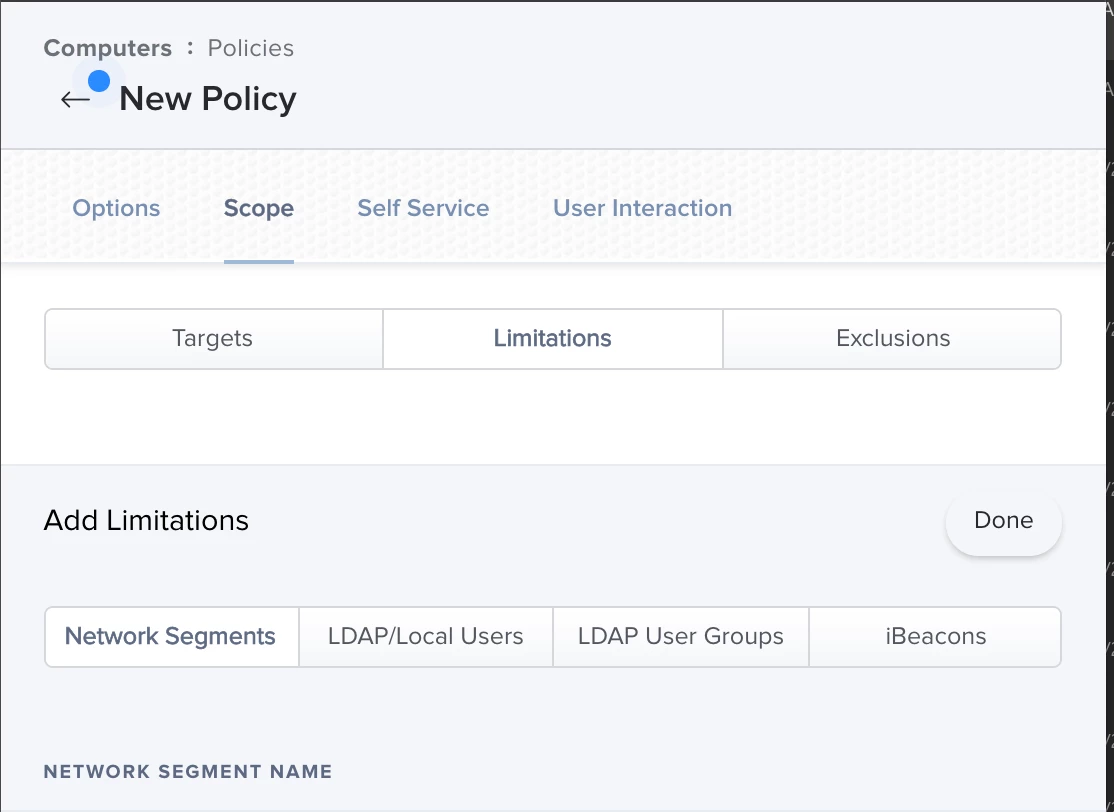Select the Scope tab

258,208
